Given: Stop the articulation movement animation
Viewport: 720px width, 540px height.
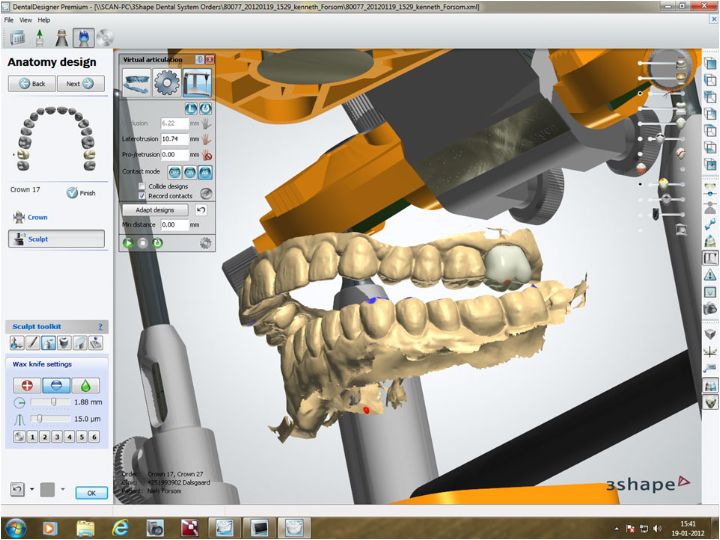Looking at the screenshot, I should click(x=143, y=243).
